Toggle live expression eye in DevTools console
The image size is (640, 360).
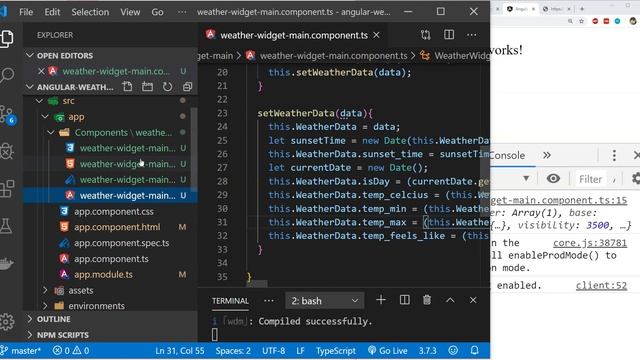coord(553,178)
